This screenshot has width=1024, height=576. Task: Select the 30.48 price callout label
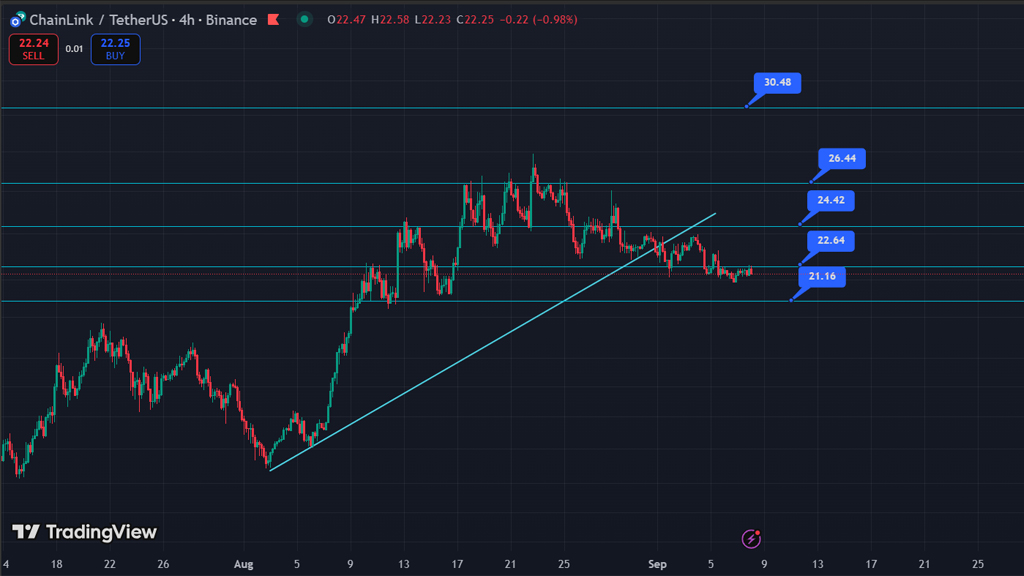[x=777, y=83]
